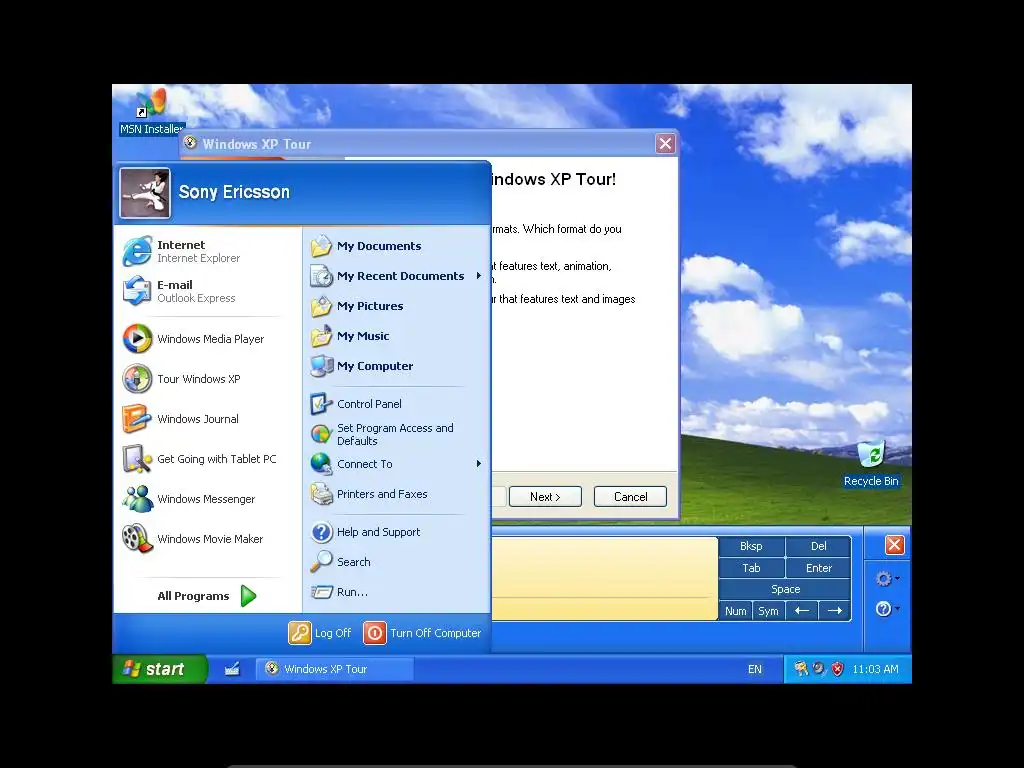Click Turn Off Computer
The width and height of the screenshot is (1024, 768).
[423, 633]
